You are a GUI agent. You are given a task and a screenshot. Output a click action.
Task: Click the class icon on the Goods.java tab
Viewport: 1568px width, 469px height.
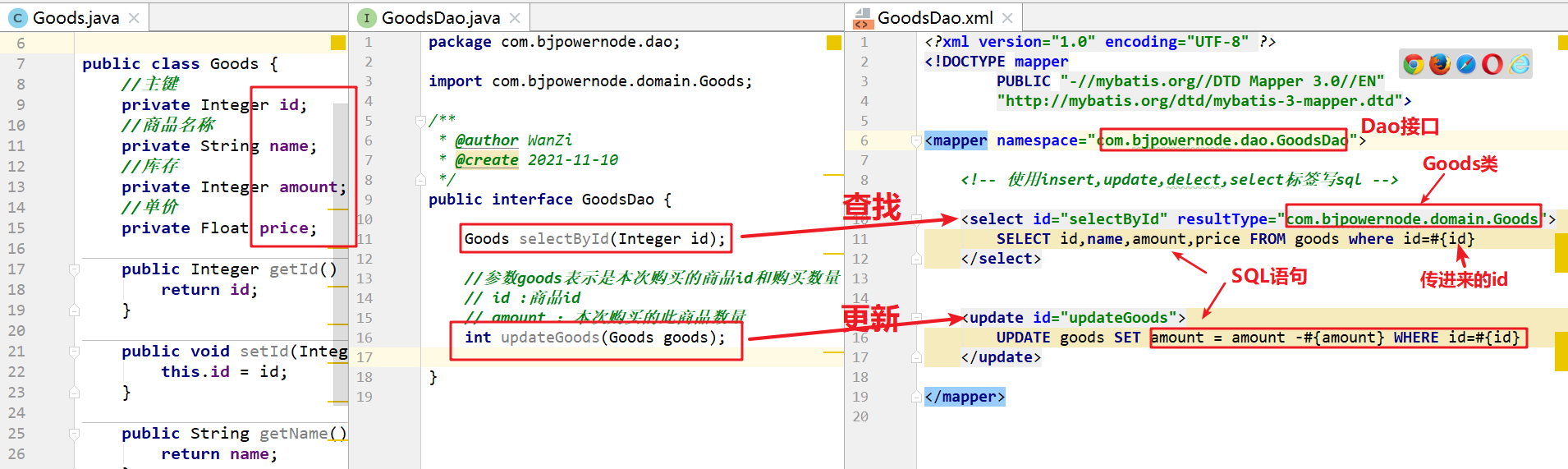17,18
